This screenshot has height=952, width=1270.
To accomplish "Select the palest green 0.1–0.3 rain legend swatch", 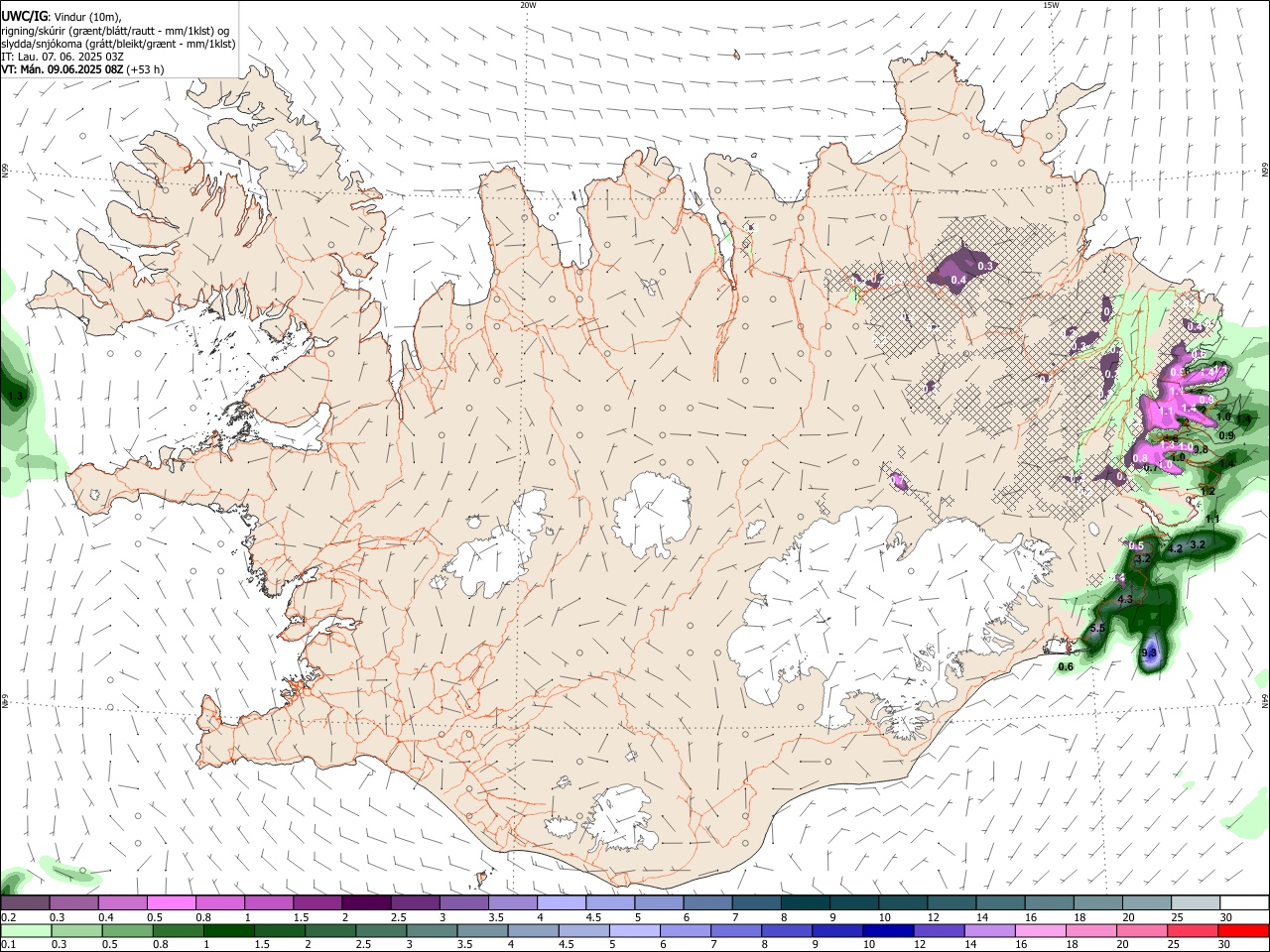I will (x=25, y=930).
